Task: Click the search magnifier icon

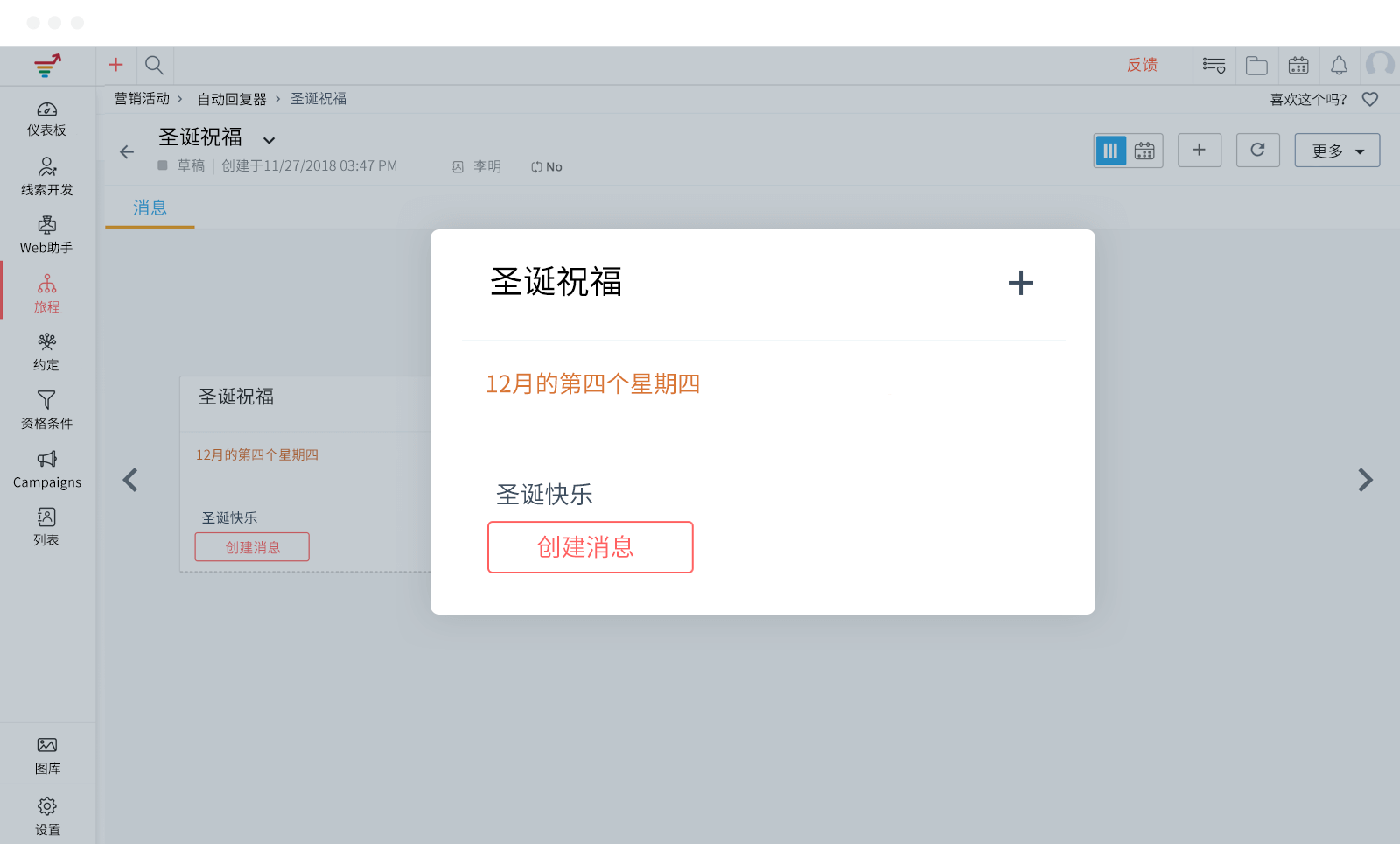Action: coord(154,65)
